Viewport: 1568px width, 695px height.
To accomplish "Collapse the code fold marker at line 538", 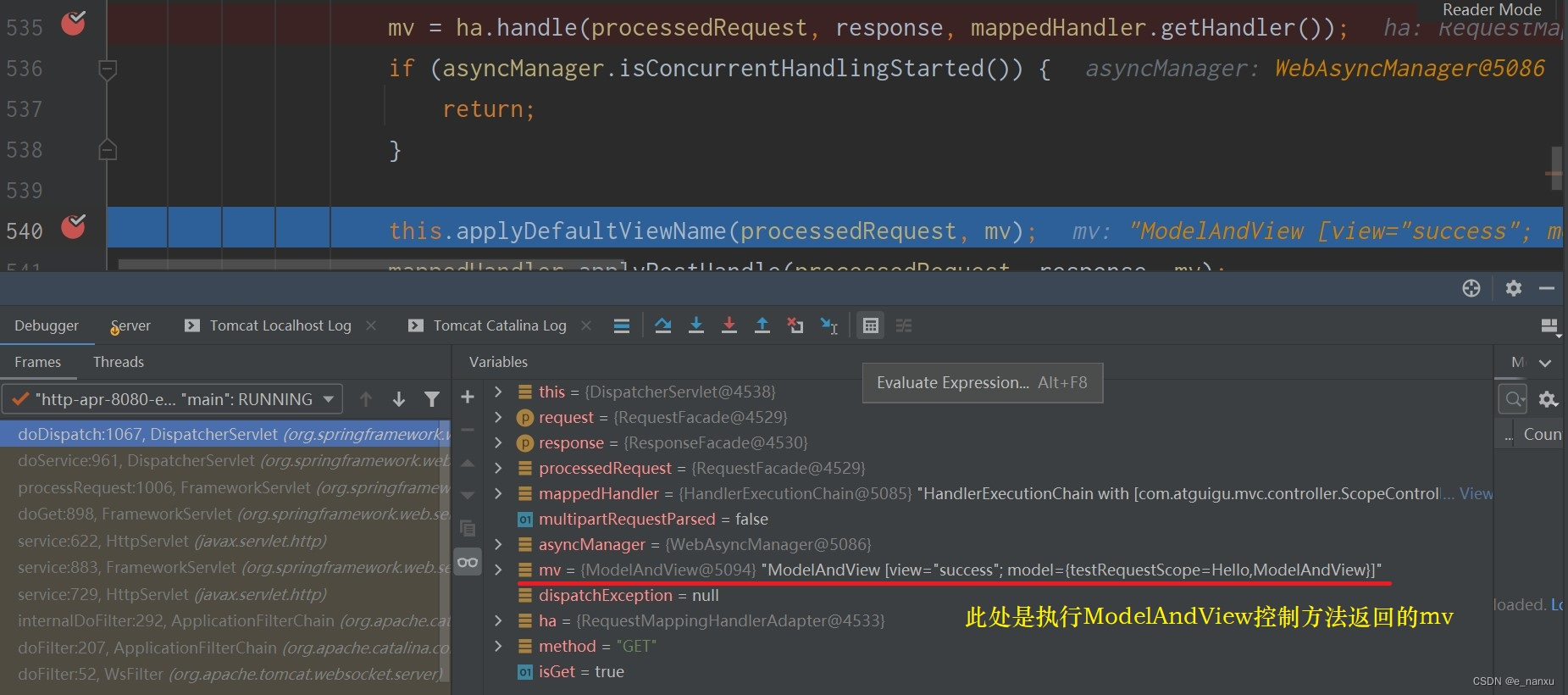I will pyautogui.click(x=108, y=150).
